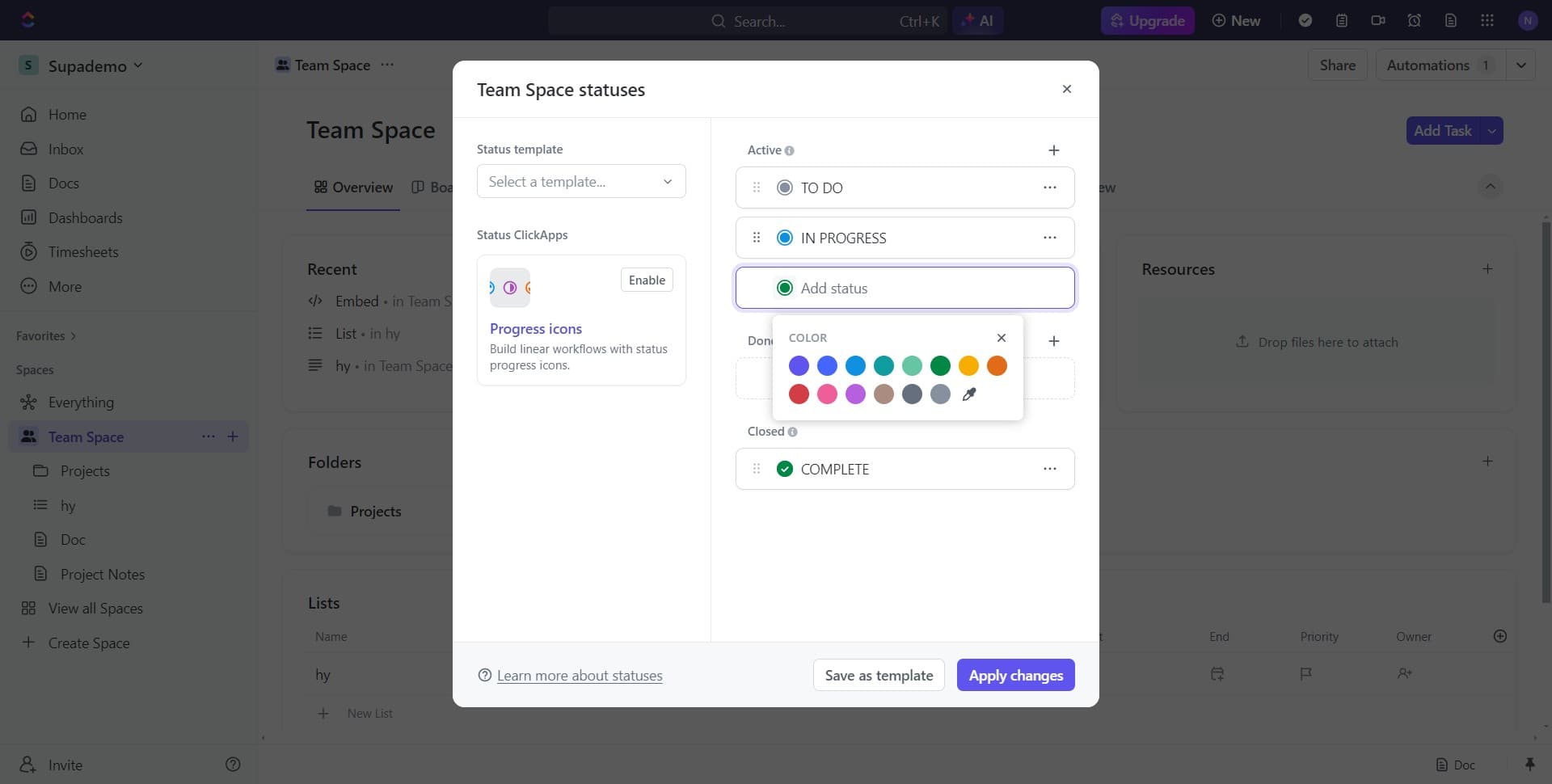Open the video recording Clip icon in header

1378,20
